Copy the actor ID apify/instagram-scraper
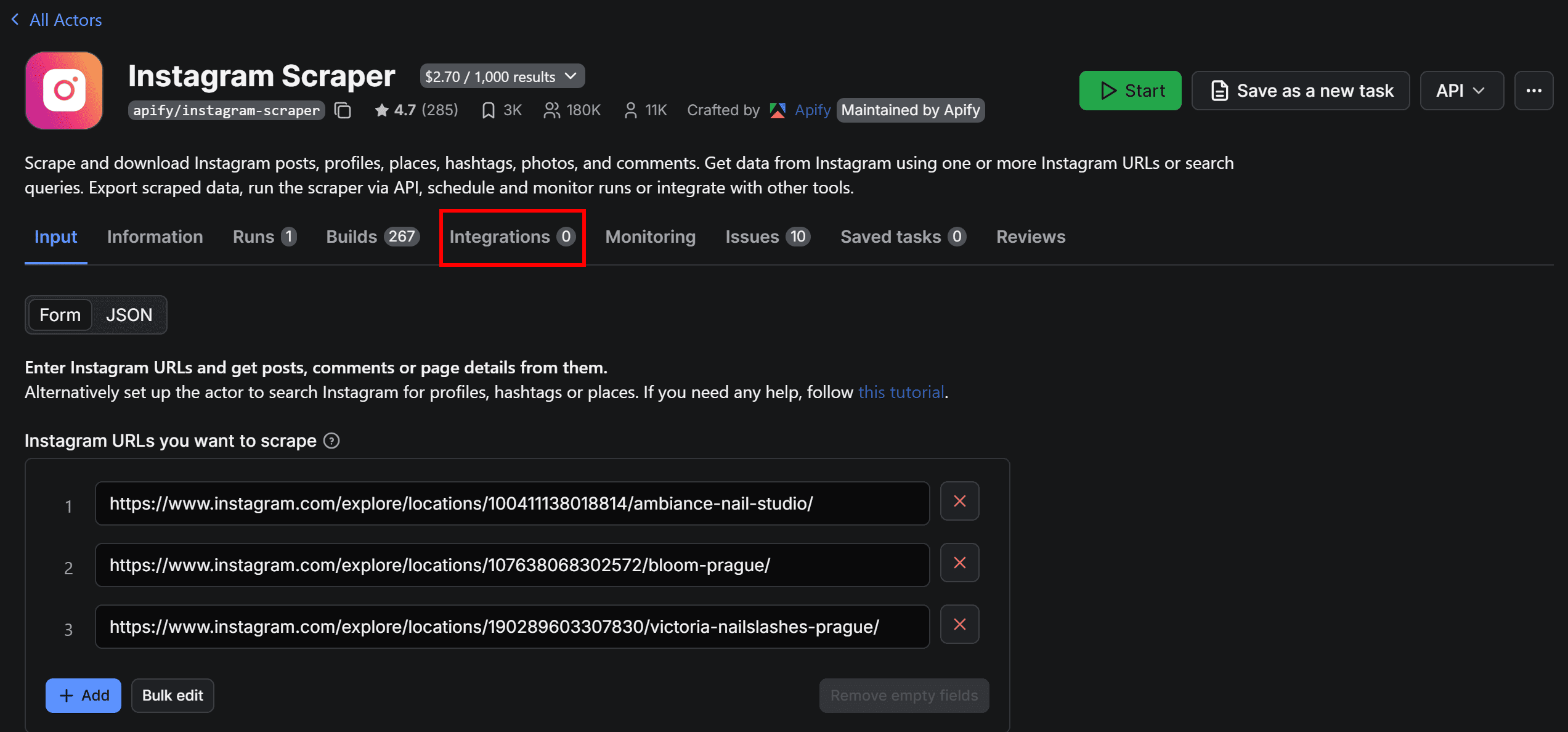The height and width of the screenshot is (732, 1568). [x=343, y=110]
